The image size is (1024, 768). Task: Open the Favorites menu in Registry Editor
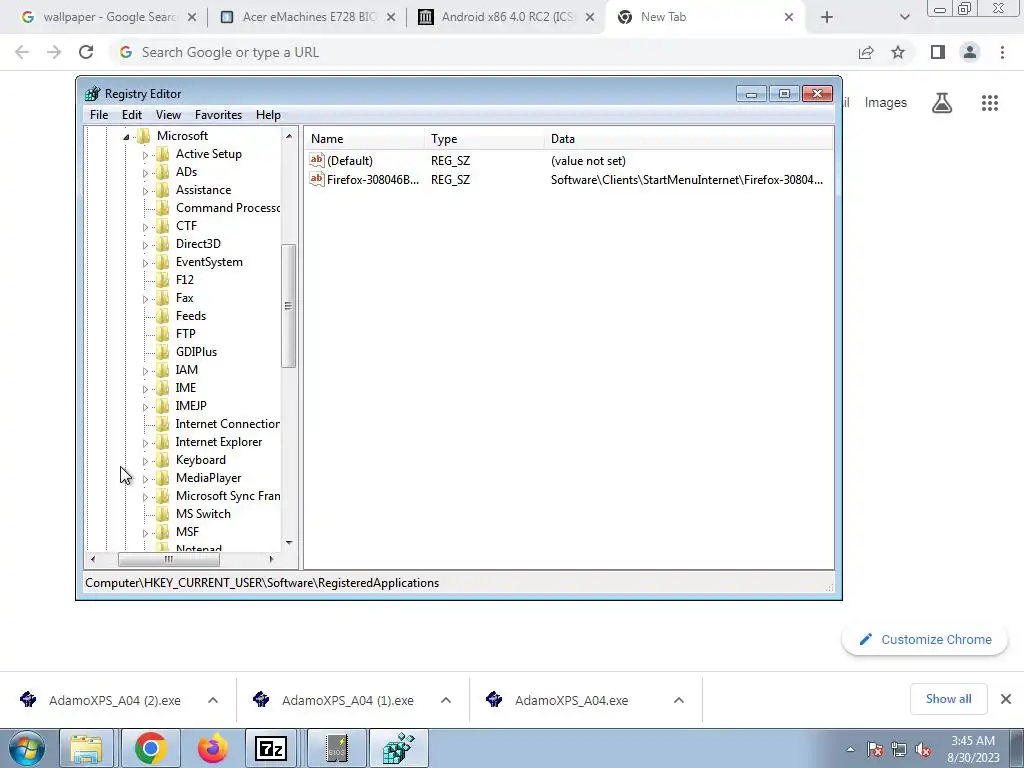[x=218, y=114]
